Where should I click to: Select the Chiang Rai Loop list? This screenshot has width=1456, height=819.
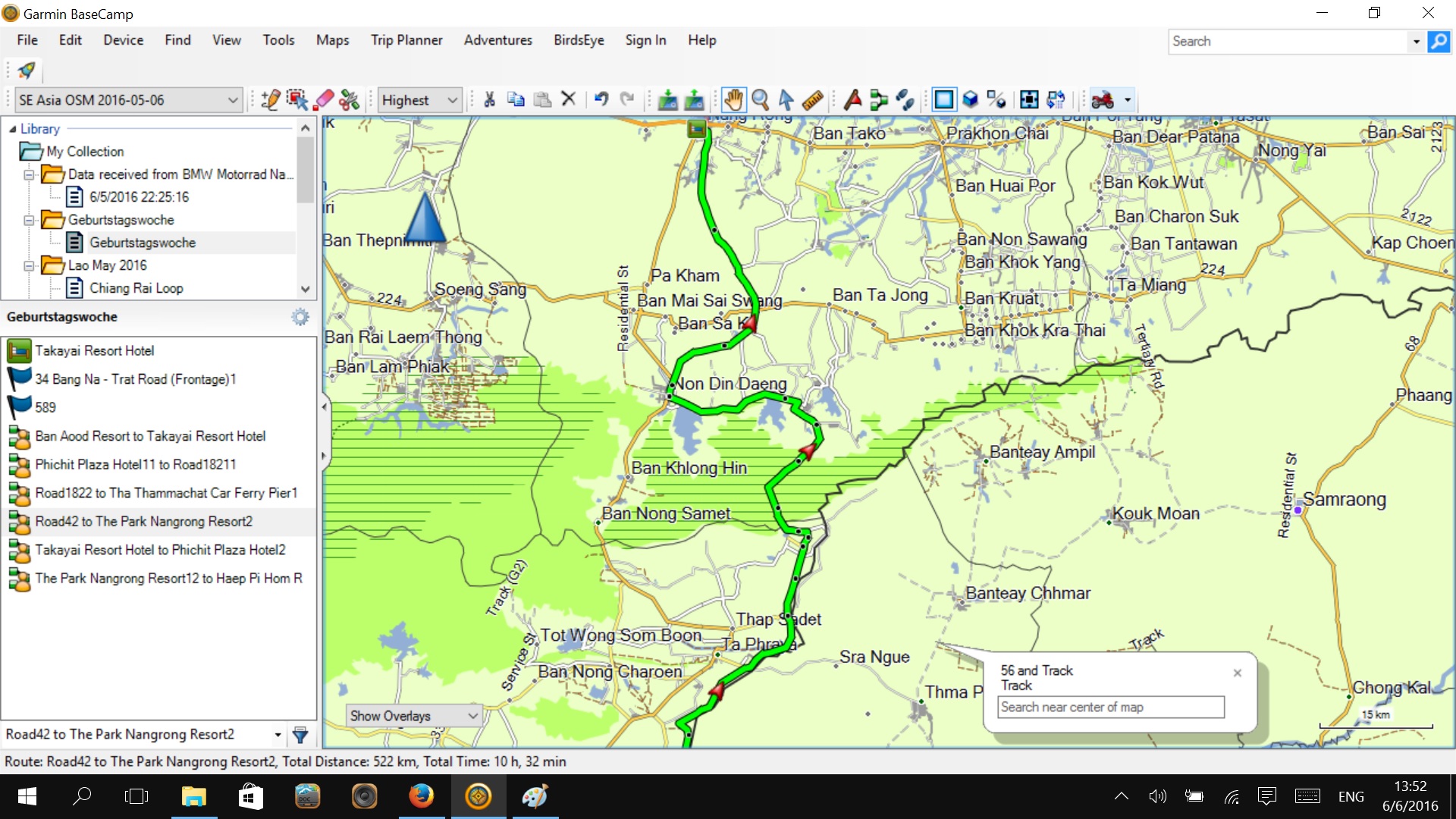(136, 288)
